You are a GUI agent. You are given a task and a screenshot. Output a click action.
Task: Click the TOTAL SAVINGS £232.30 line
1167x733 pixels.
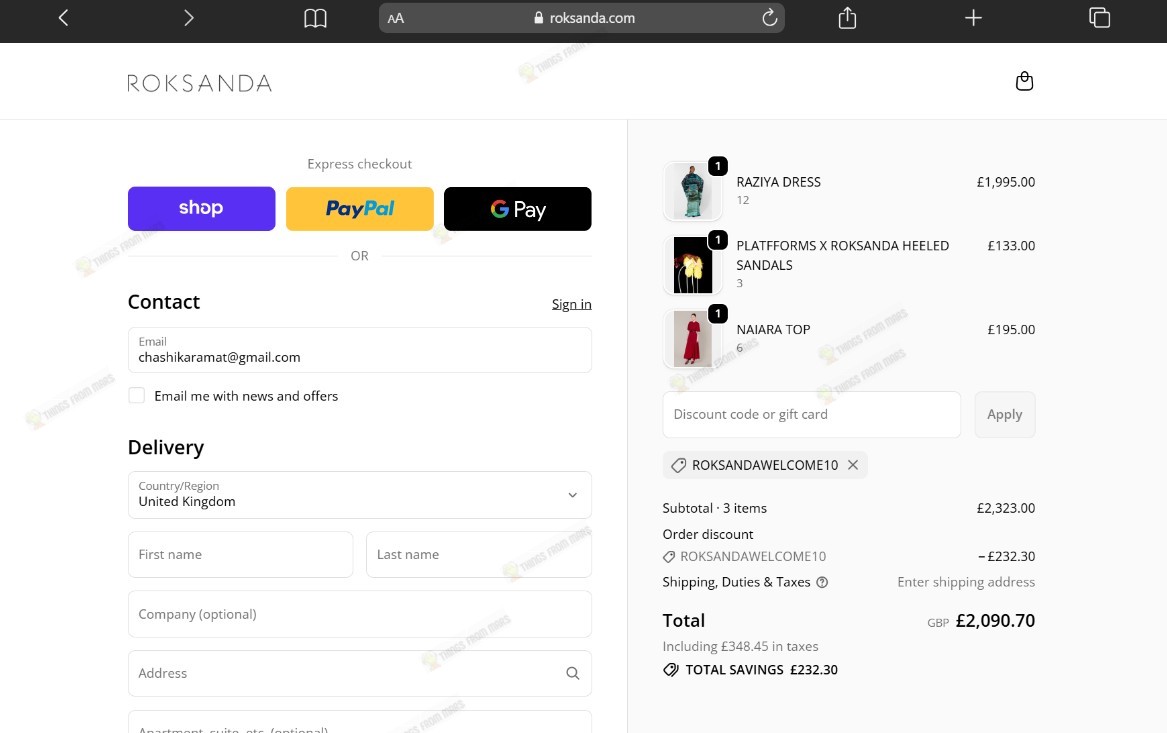click(x=750, y=670)
